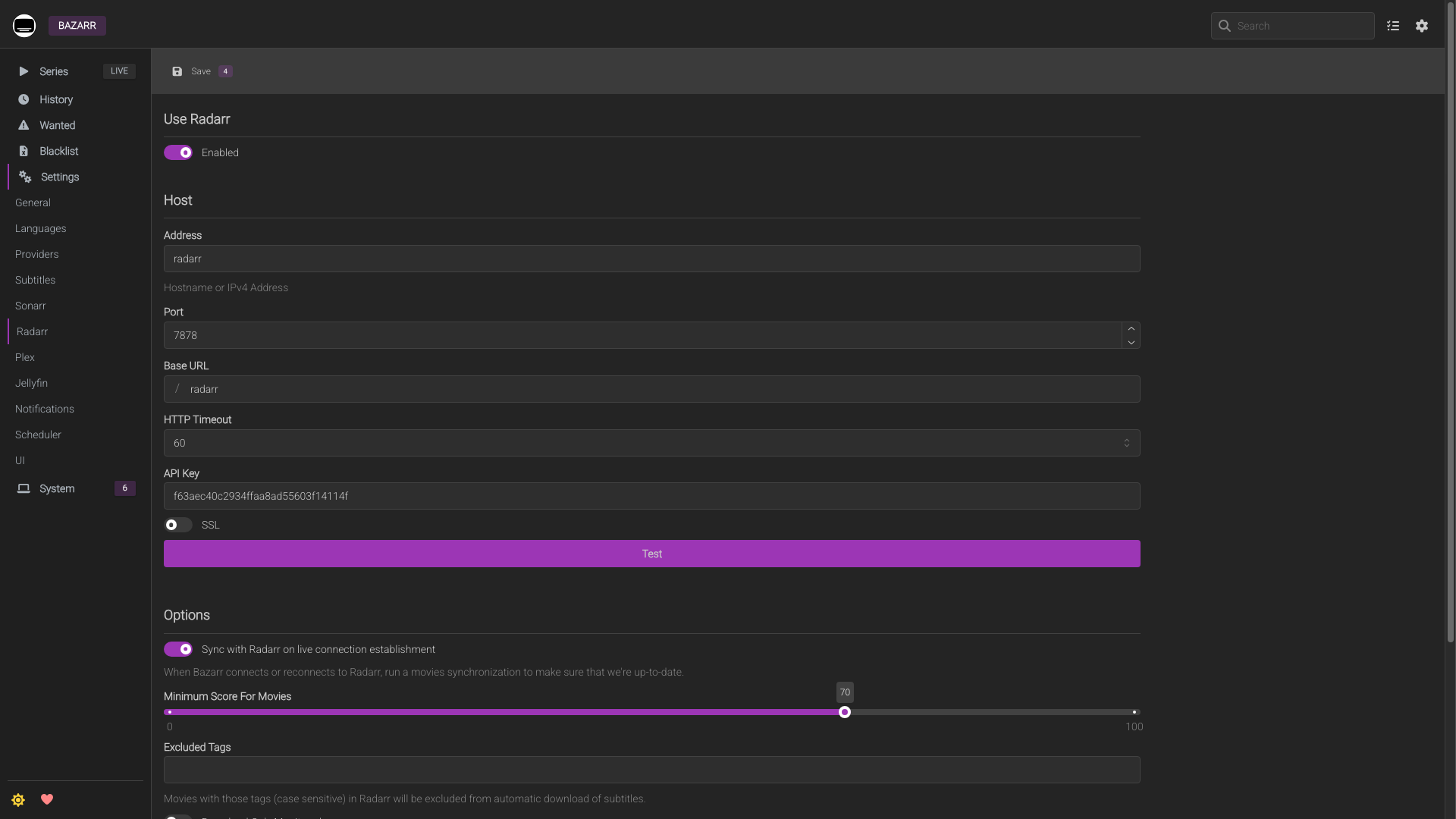1456x819 pixels.
Task: Increase port with the up arrow
Action: [x=1131, y=328]
